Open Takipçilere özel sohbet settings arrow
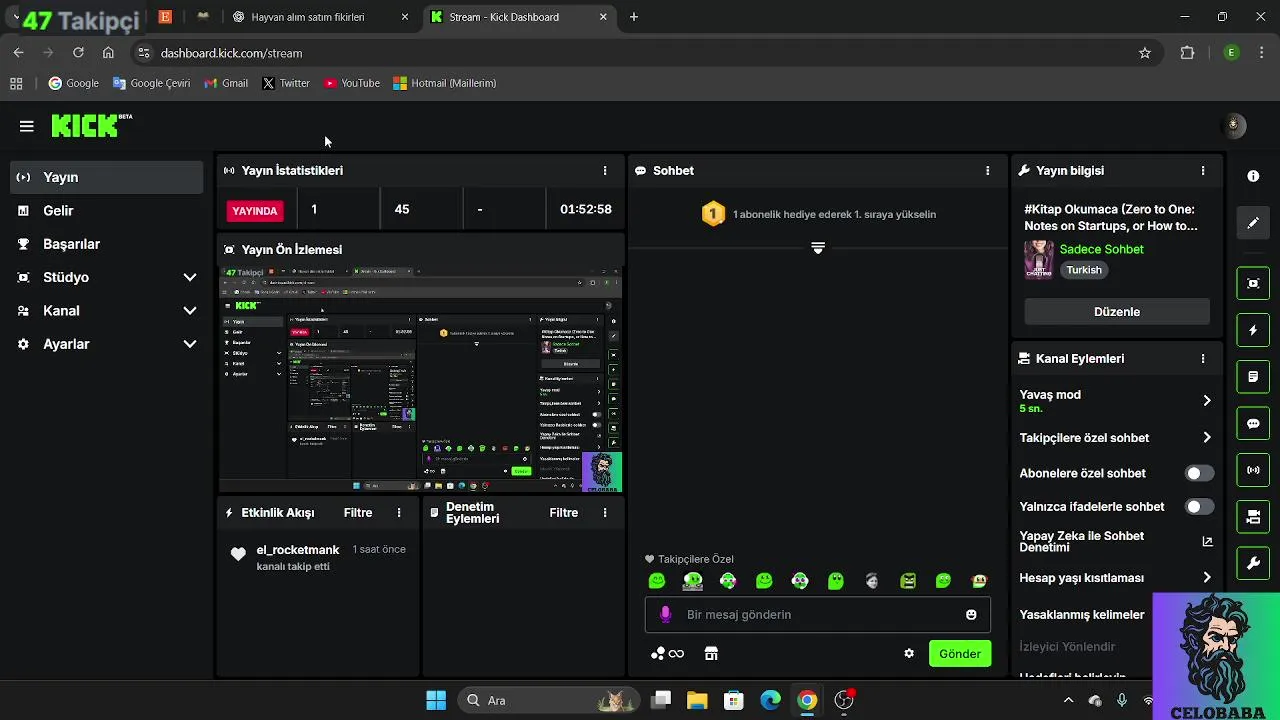Viewport: 1280px width, 720px height. pos(1207,438)
